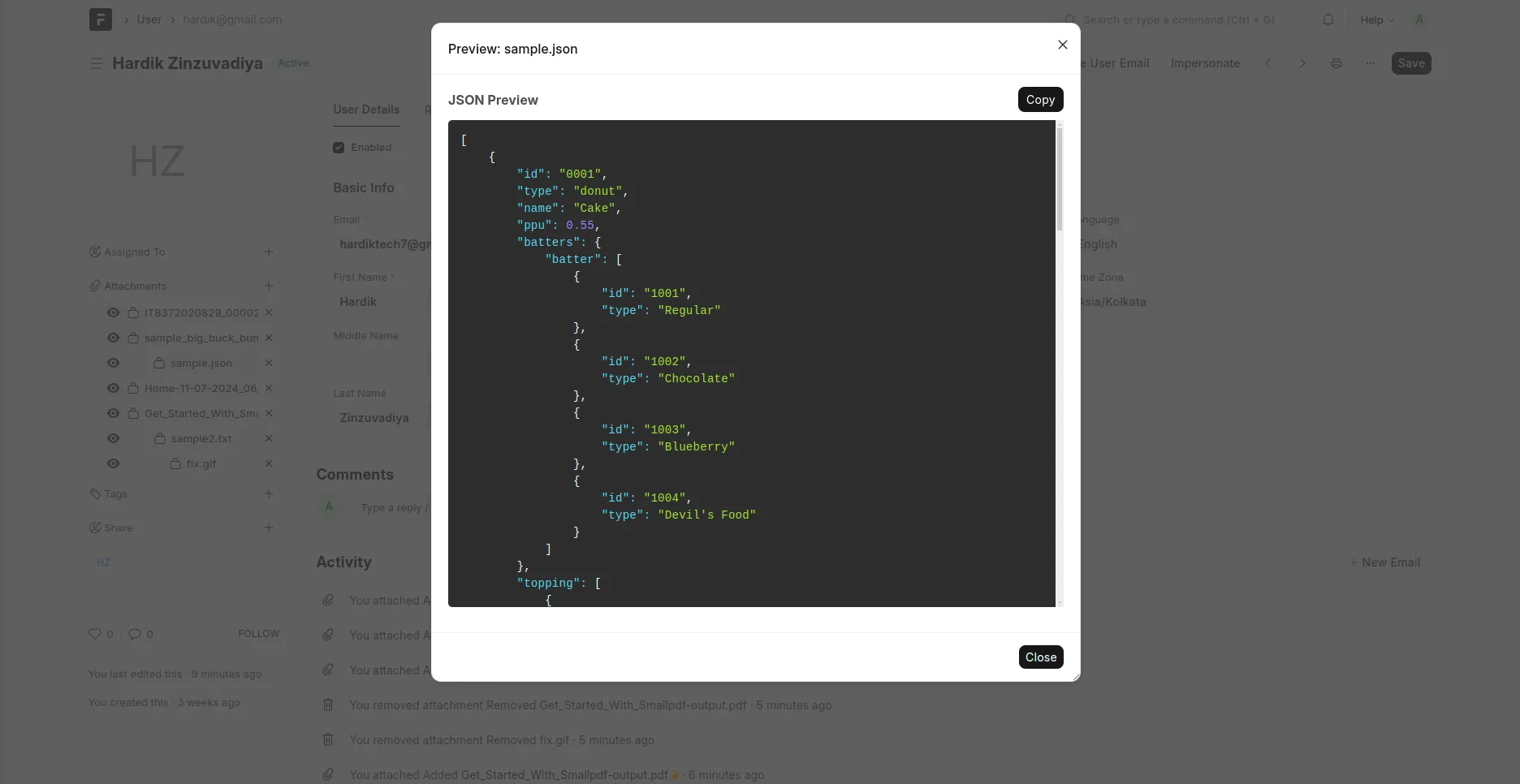This screenshot has height=784, width=1520.
Task: Preview Get_Started_With_Sm attachment via eye icon
Action: coord(113,413)
